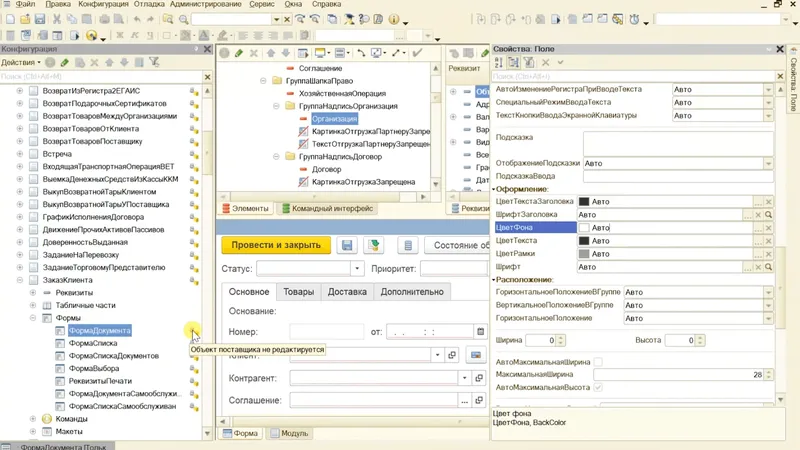
Task: Click filter funnel icon in Configuration panel toolbar
Action: coord(154,62)
